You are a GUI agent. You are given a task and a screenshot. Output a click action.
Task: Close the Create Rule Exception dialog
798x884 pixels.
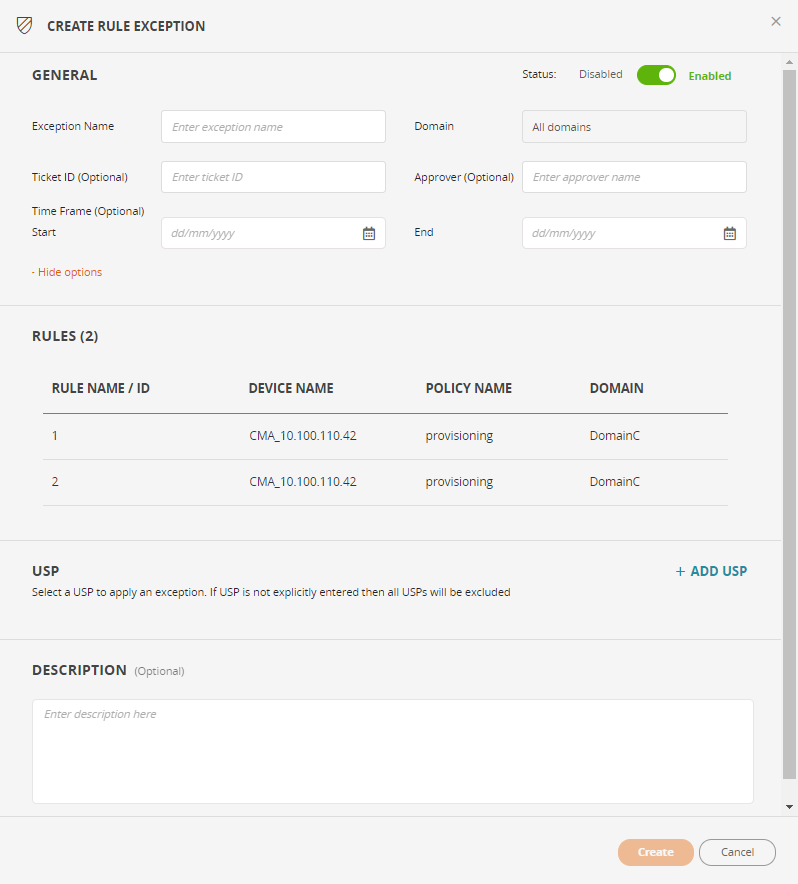tap(776, 21)
